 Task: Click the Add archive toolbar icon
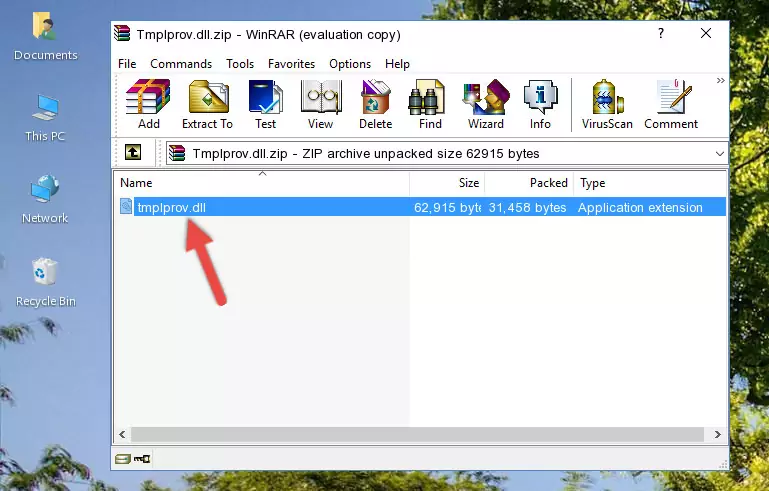(x=148, y=104)
